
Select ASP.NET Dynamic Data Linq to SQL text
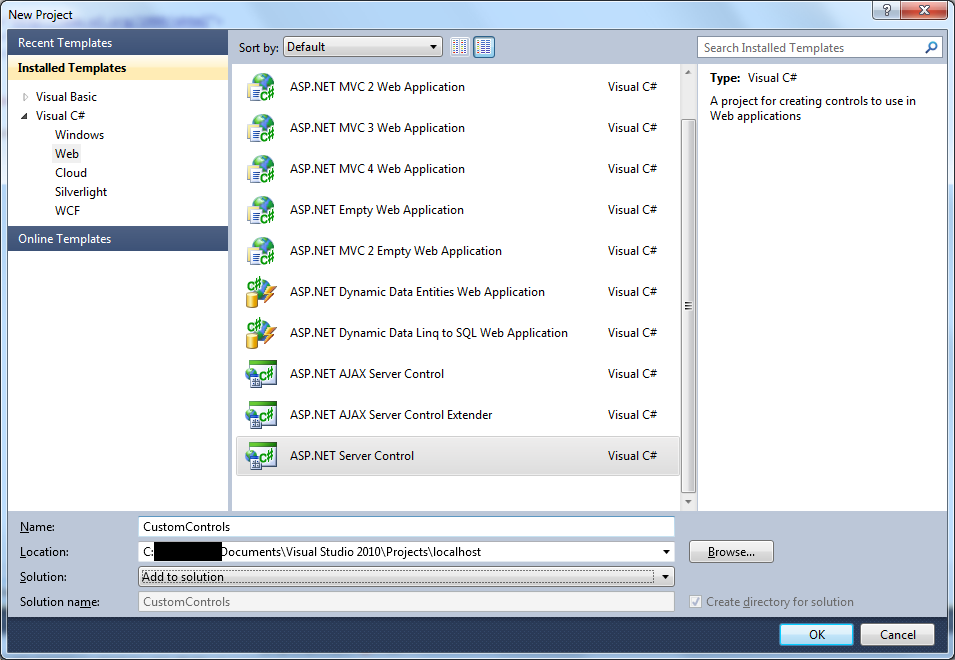tap(428, 333)
